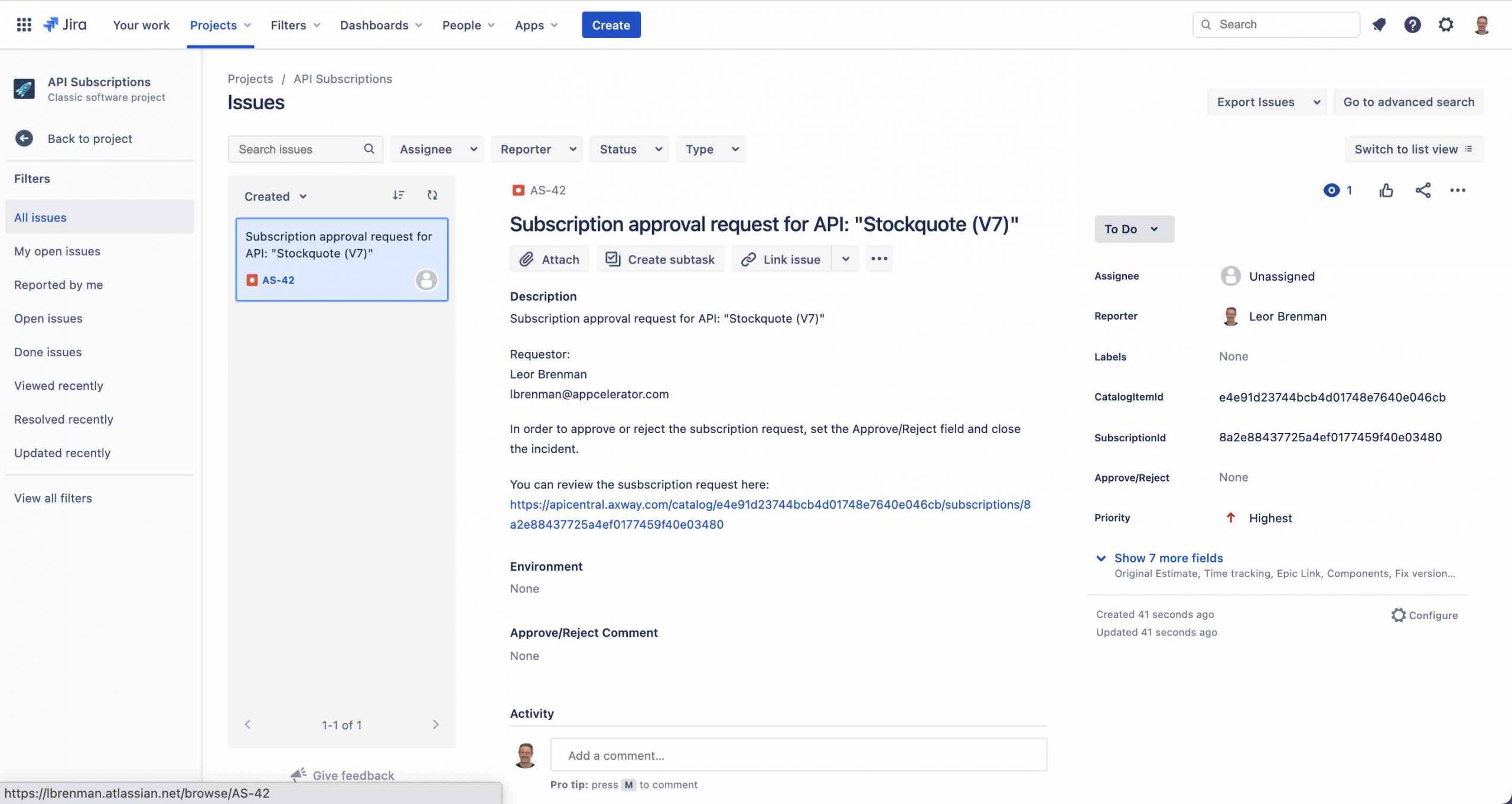Click the Attach button
This screenshot has height=804, width=1512.
[x=549, y=259]
